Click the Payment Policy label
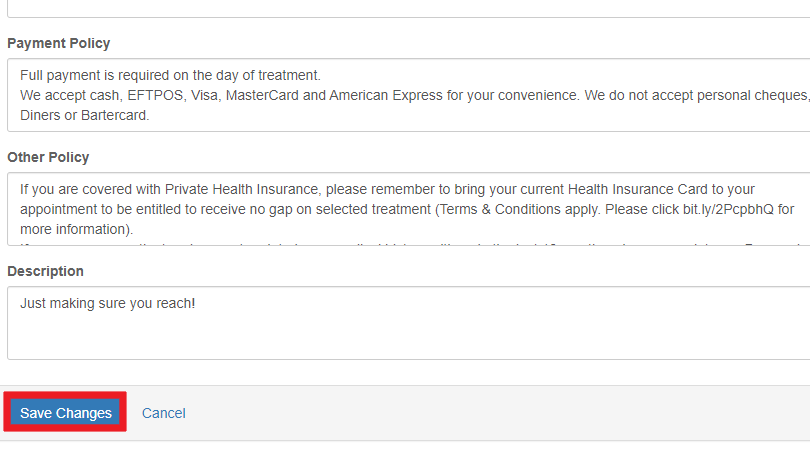810x450 pixels. click(x=58, y=43)
